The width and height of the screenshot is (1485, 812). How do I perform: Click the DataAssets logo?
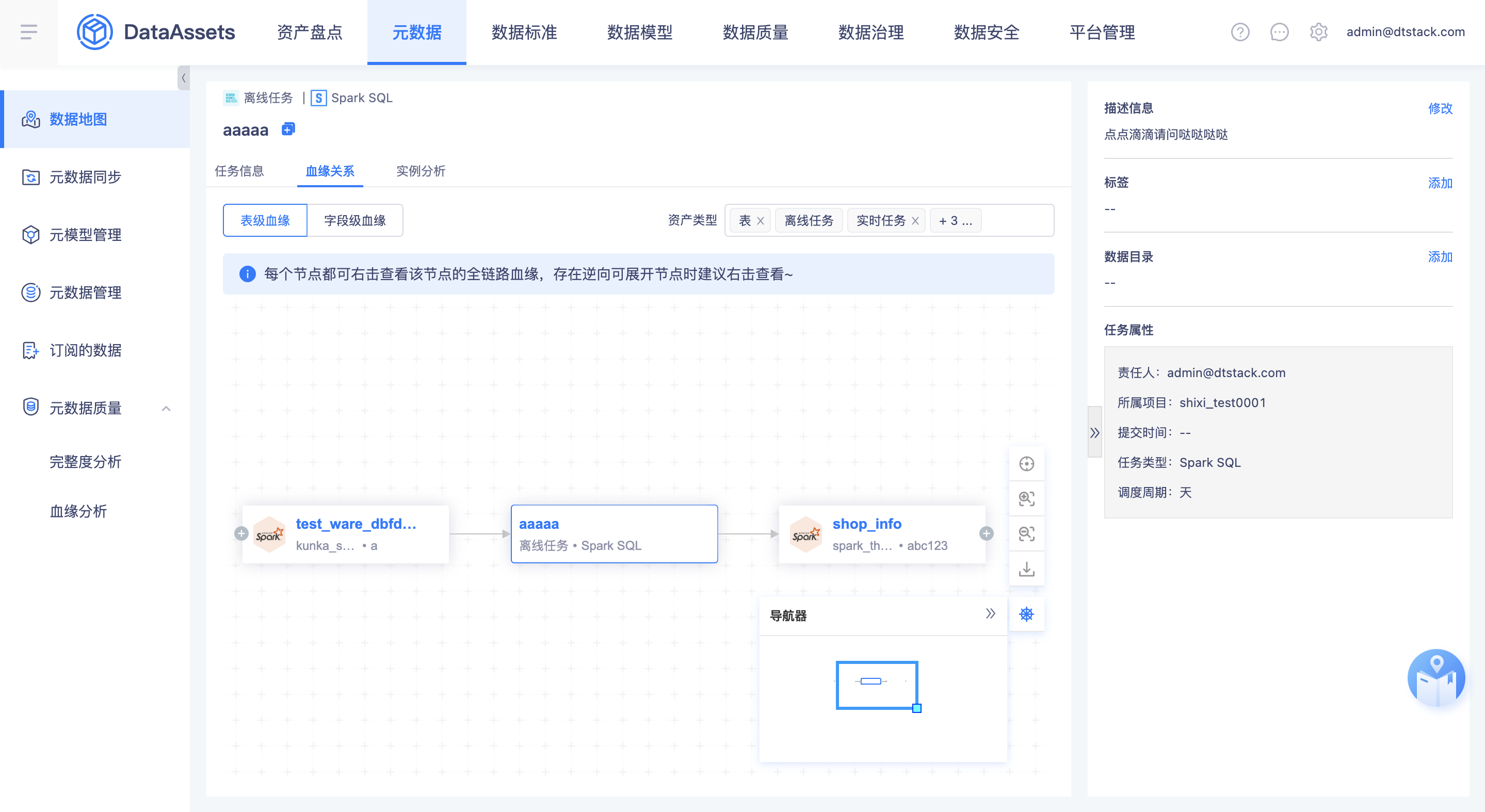(156, 31)
